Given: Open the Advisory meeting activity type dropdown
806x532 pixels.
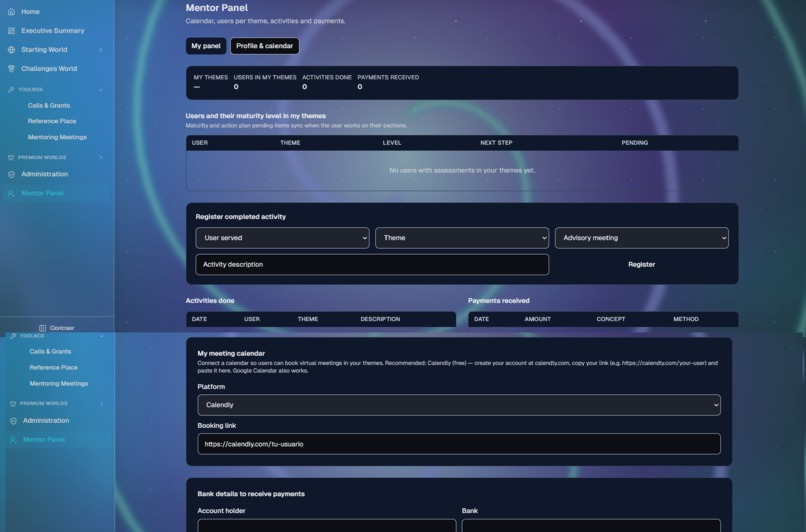Looking at the screenshot, I should [642, 238].
